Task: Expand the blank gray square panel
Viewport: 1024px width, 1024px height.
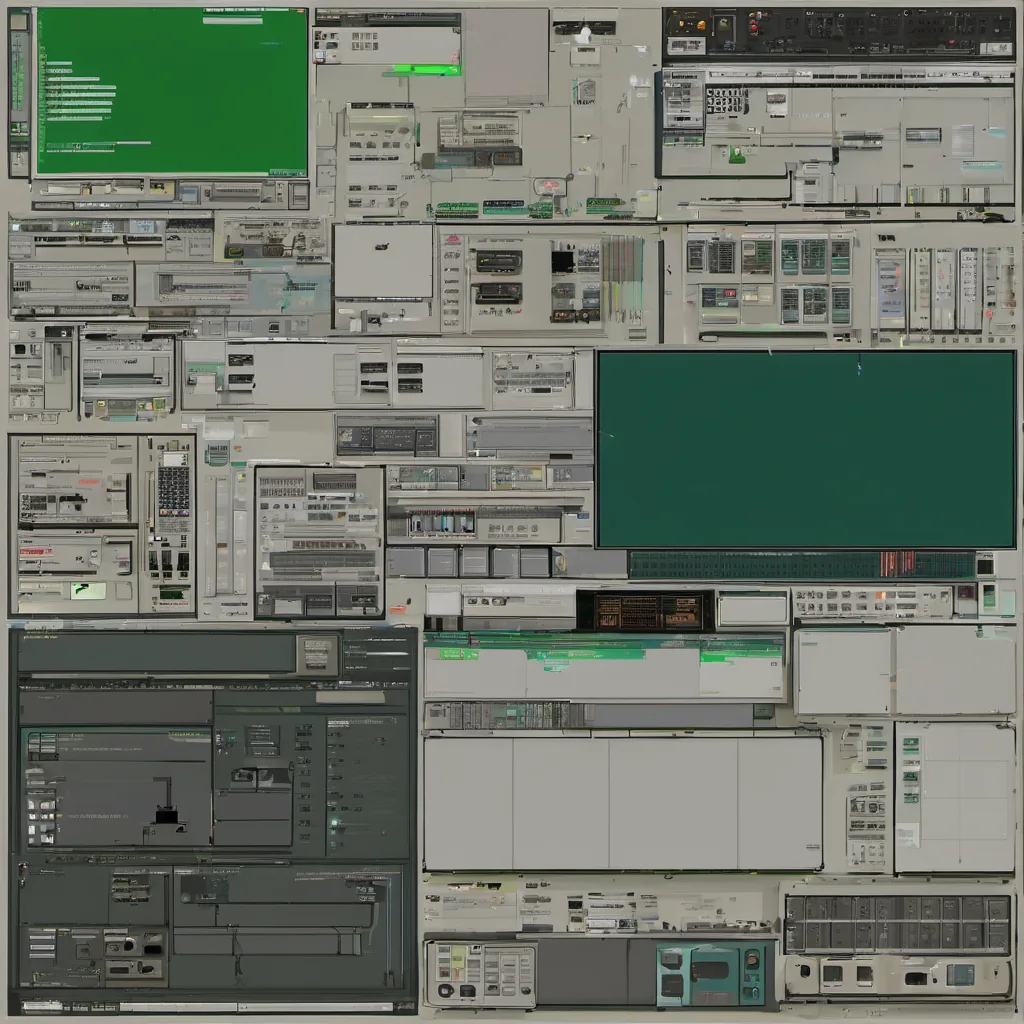Action: click(x=383, y=261)
